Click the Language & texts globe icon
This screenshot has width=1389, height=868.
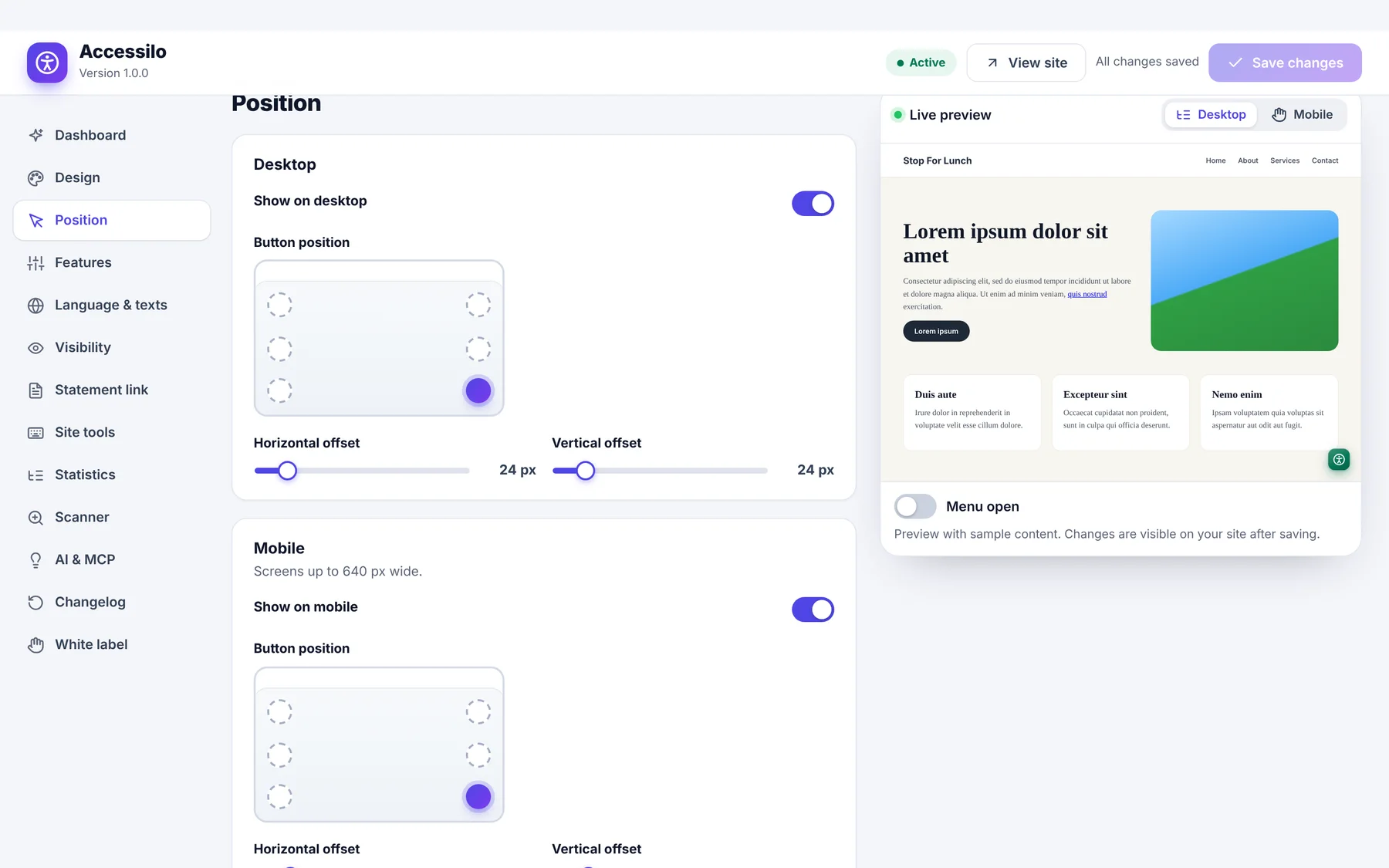(x=35, y=306)
